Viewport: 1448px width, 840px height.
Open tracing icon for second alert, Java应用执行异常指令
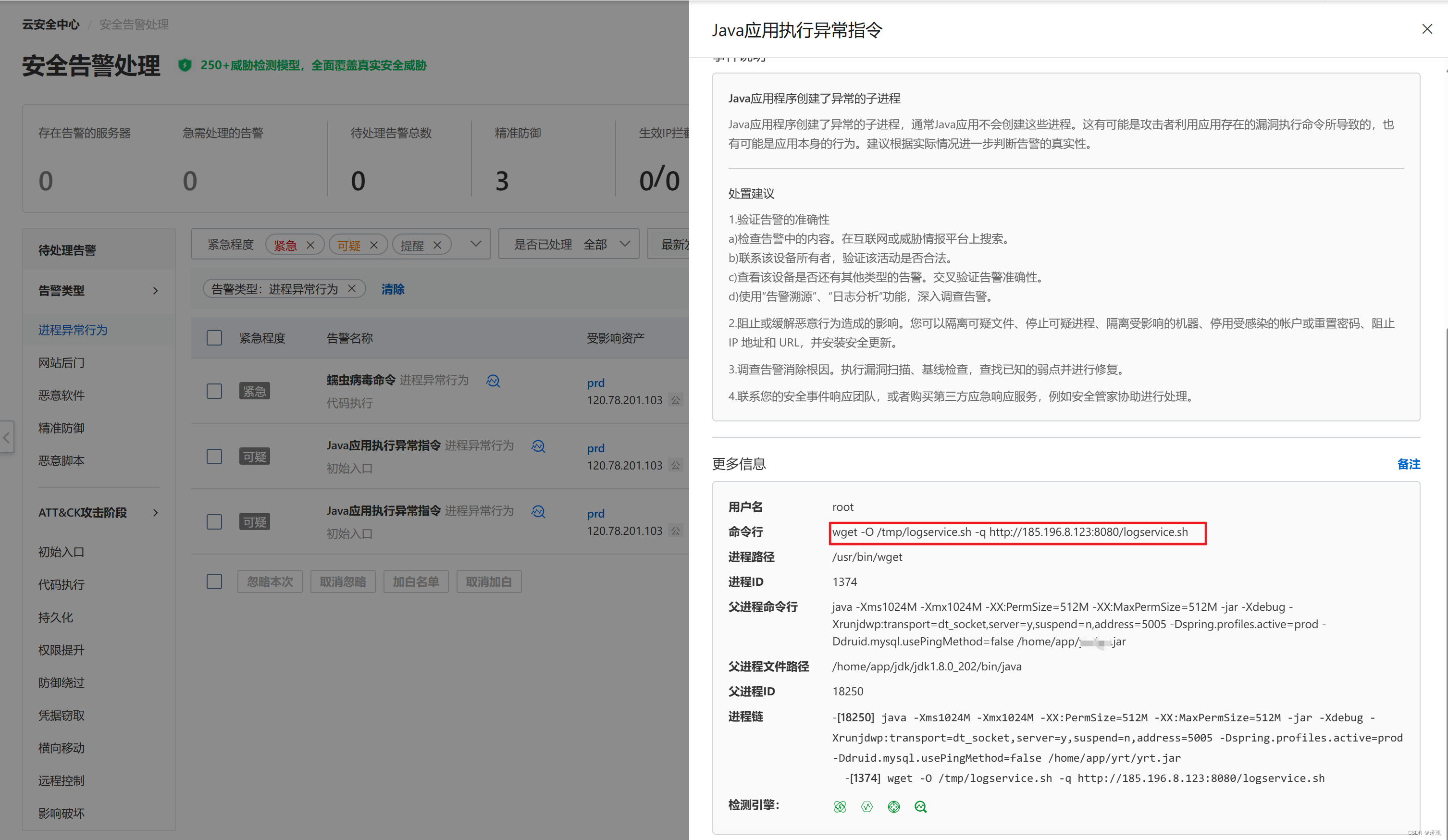538,446
